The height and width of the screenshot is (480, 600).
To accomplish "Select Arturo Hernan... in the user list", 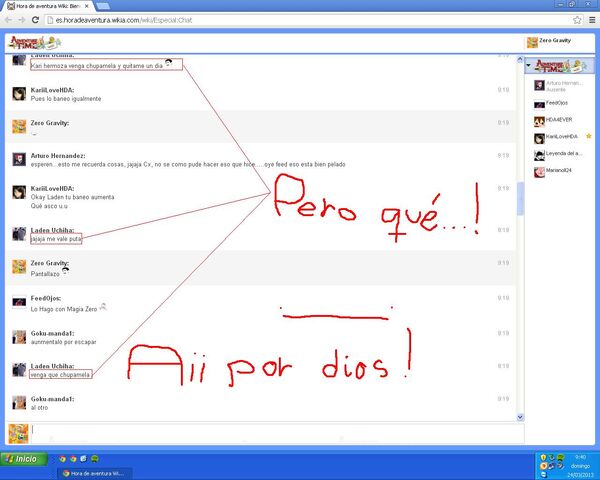I will click(x=559, y=86).
